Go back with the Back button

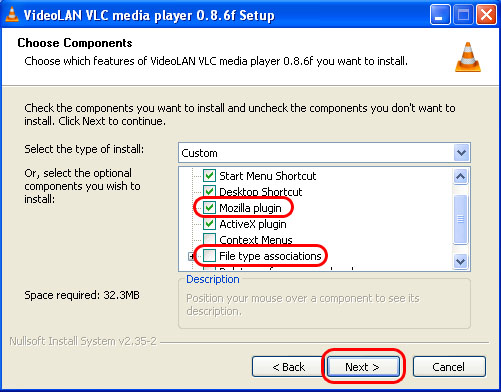coord(288,367)
